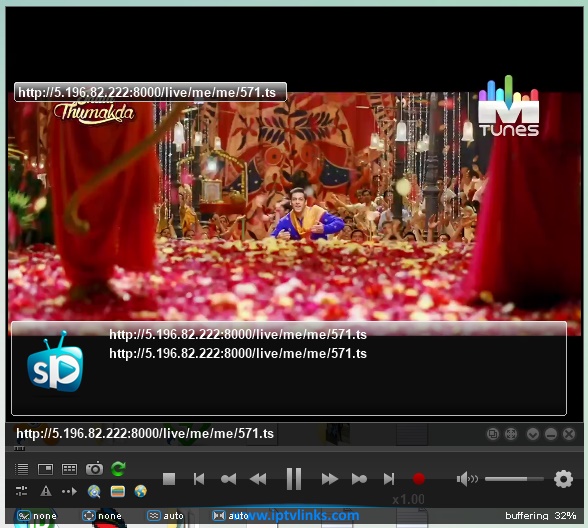Image resolution: width=588 pixels, height=528 pixels.
Task: Open the channel grid mosaic icon
Action: click(x=69, y=469)
